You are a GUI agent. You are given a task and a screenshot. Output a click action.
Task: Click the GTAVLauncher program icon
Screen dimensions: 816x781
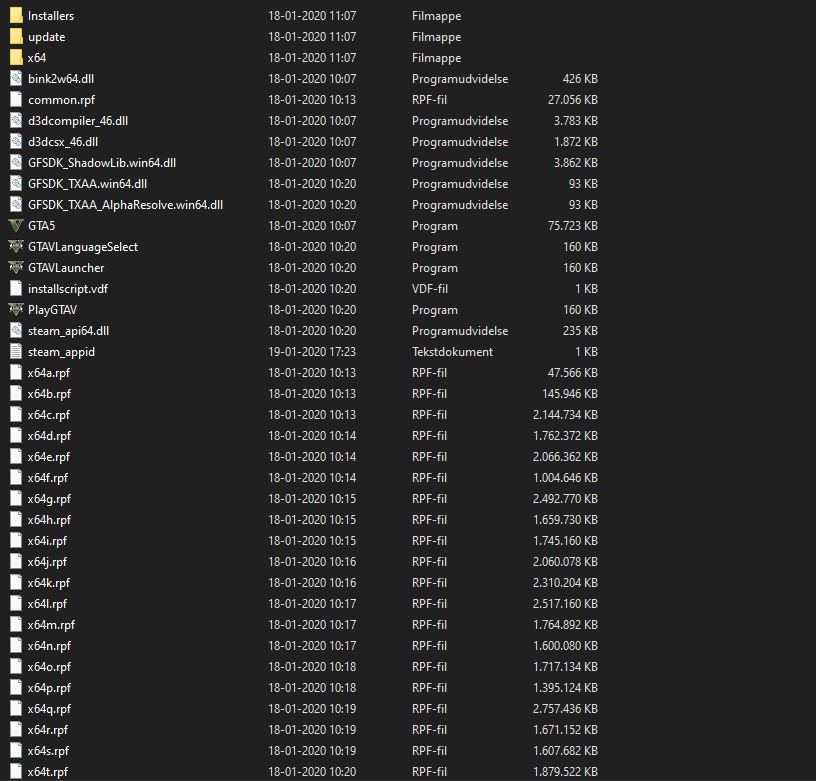tap(16, 267)
